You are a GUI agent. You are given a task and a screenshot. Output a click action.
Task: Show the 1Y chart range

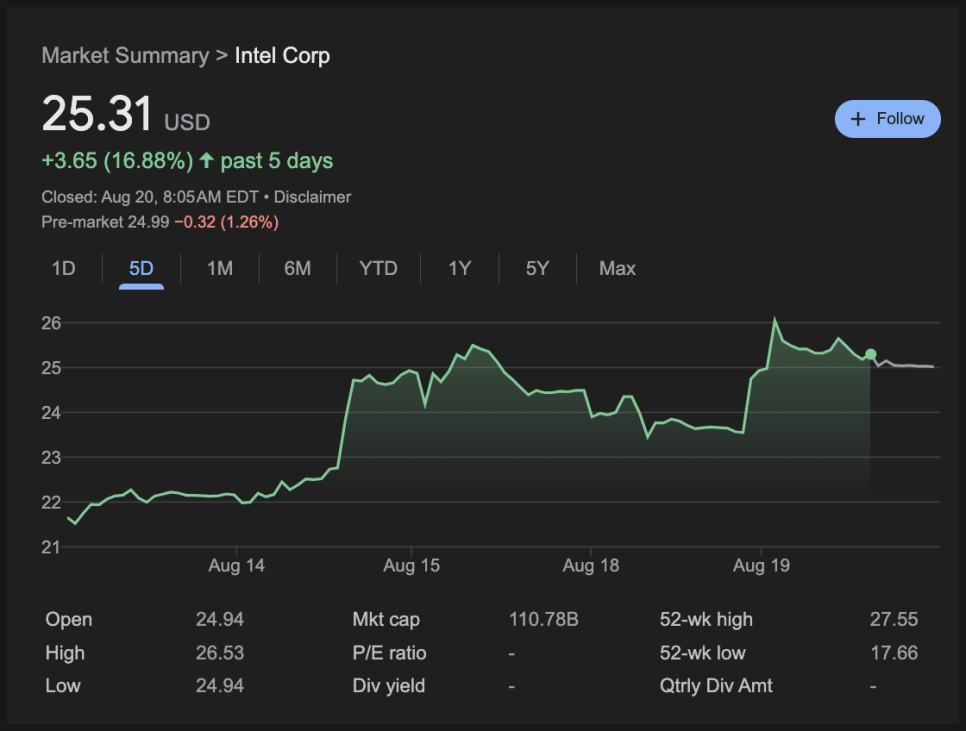tap(460, 269)
